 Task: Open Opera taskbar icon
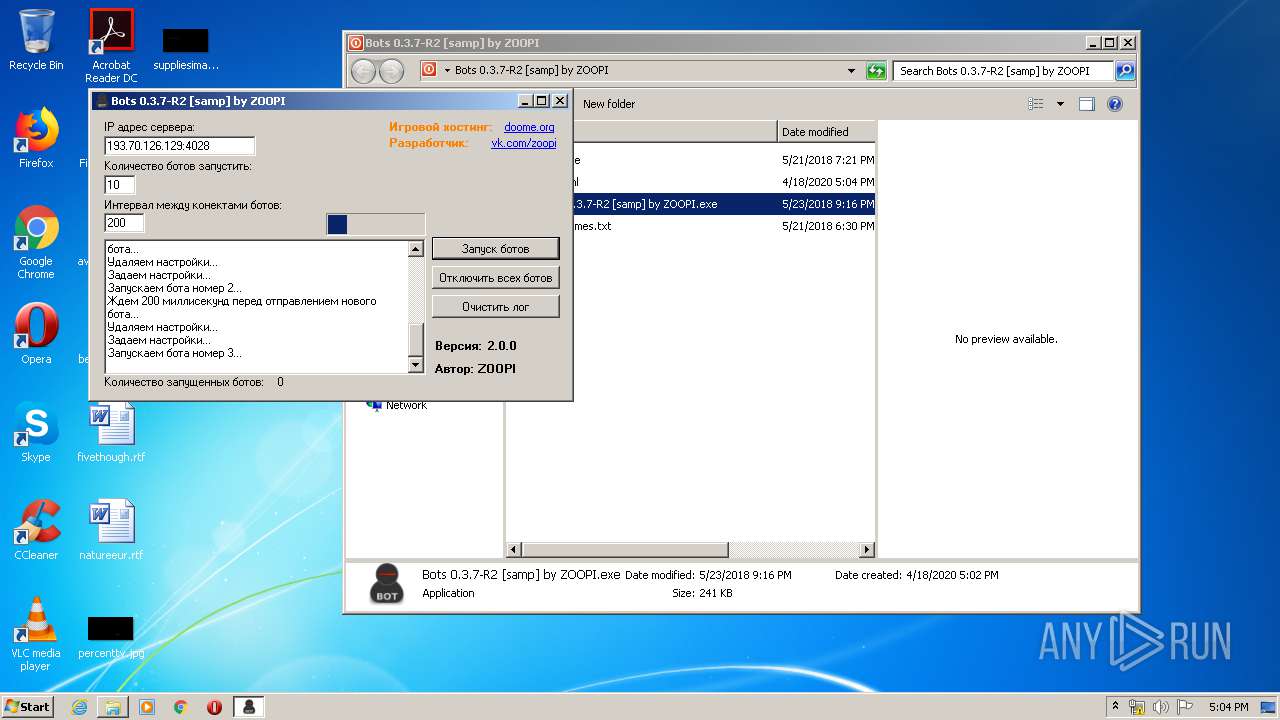(x=214, y=707)
